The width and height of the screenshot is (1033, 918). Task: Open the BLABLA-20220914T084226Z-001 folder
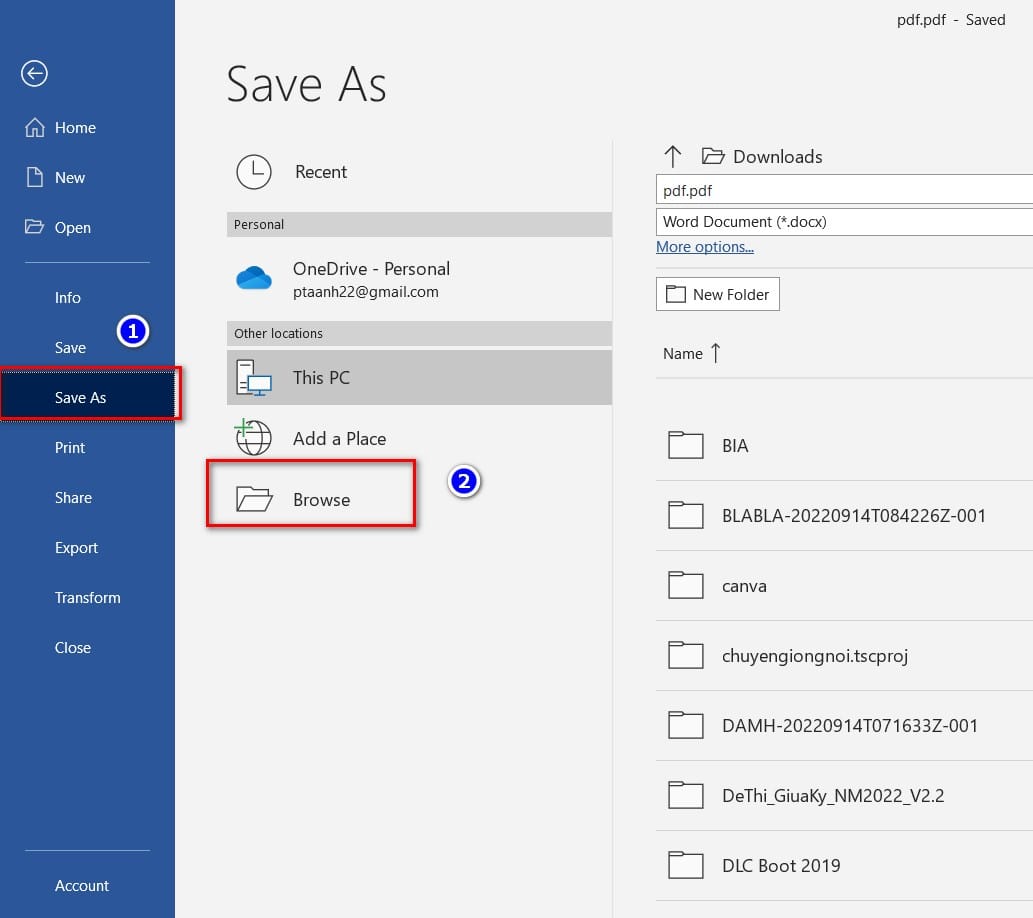(844, 515)
